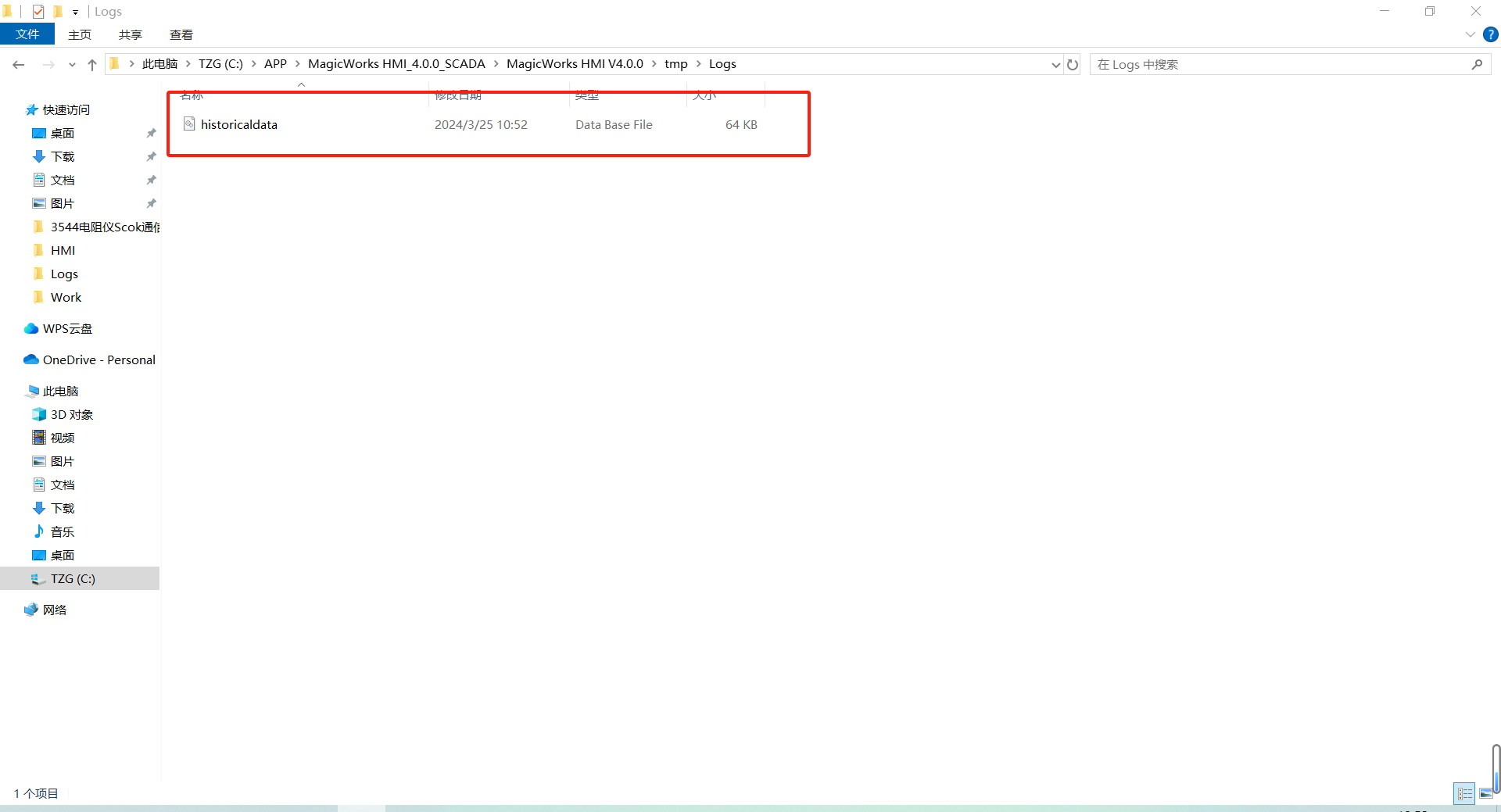Open Quick Access Toolbar customize dropdown
This screenshot has width=1501, height=812.
[75, 12]
